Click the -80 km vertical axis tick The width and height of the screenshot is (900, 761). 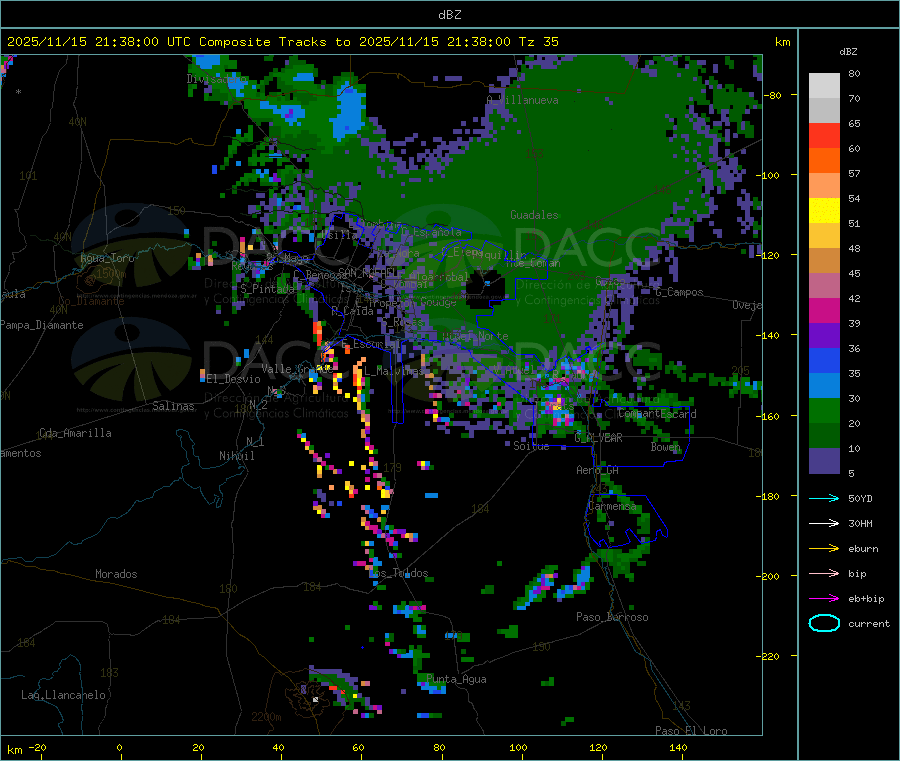click(x=773, y=95)
